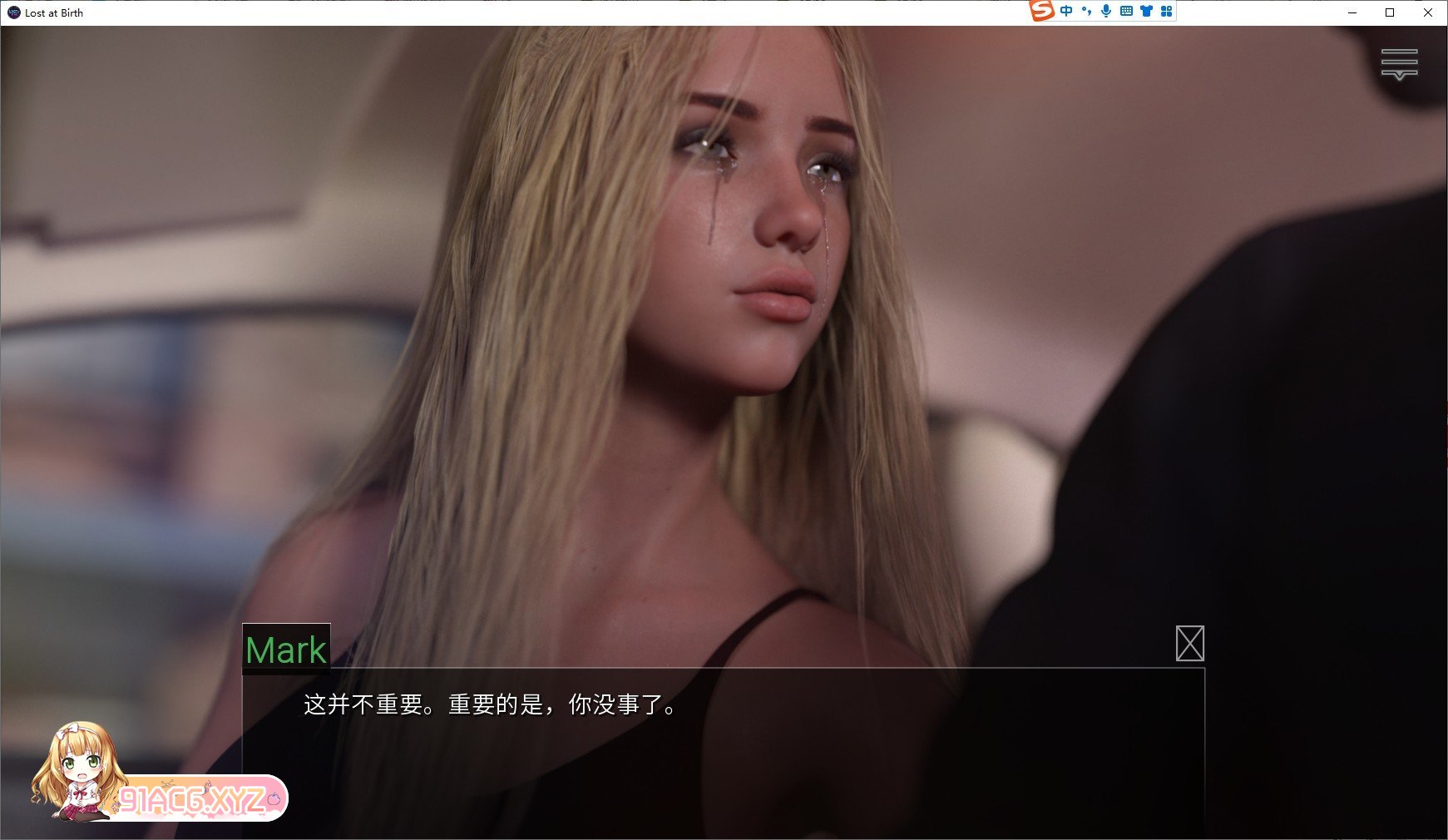
Task: Click the Mark speaker name label
Action: [x=286, y=650]
